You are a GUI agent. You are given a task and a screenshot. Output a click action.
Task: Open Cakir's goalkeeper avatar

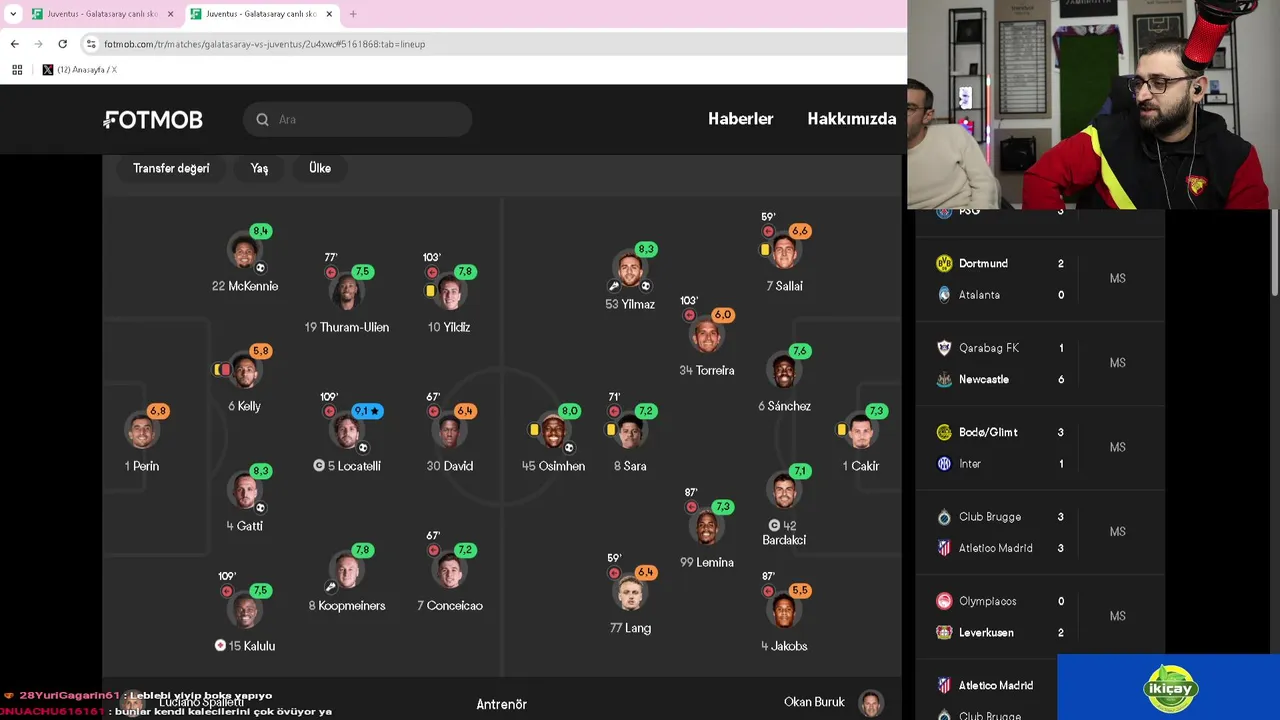pyautogui.click(x=861, y=432)
